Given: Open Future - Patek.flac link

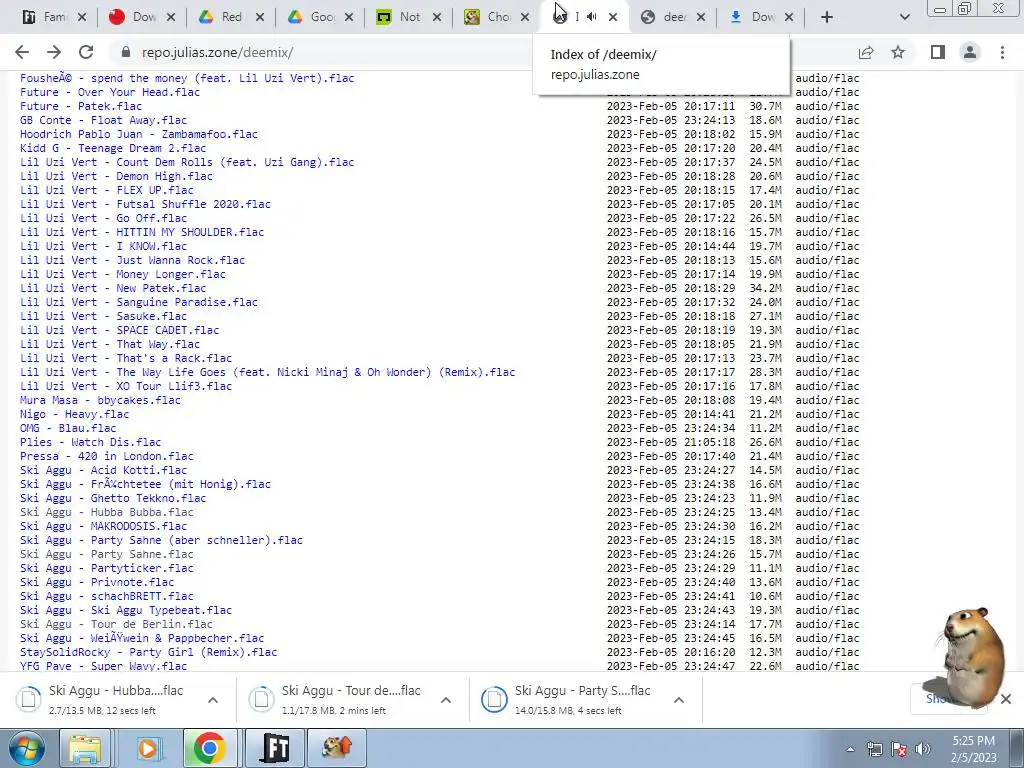Looking at the screenshot, I should tap(81, 106).
